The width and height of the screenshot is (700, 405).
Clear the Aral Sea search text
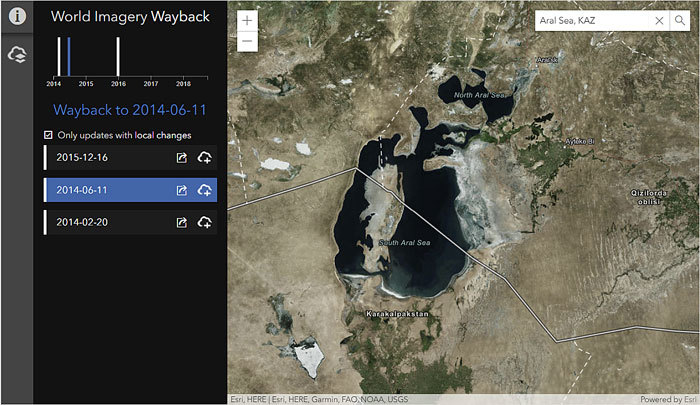tap(659, 21)
